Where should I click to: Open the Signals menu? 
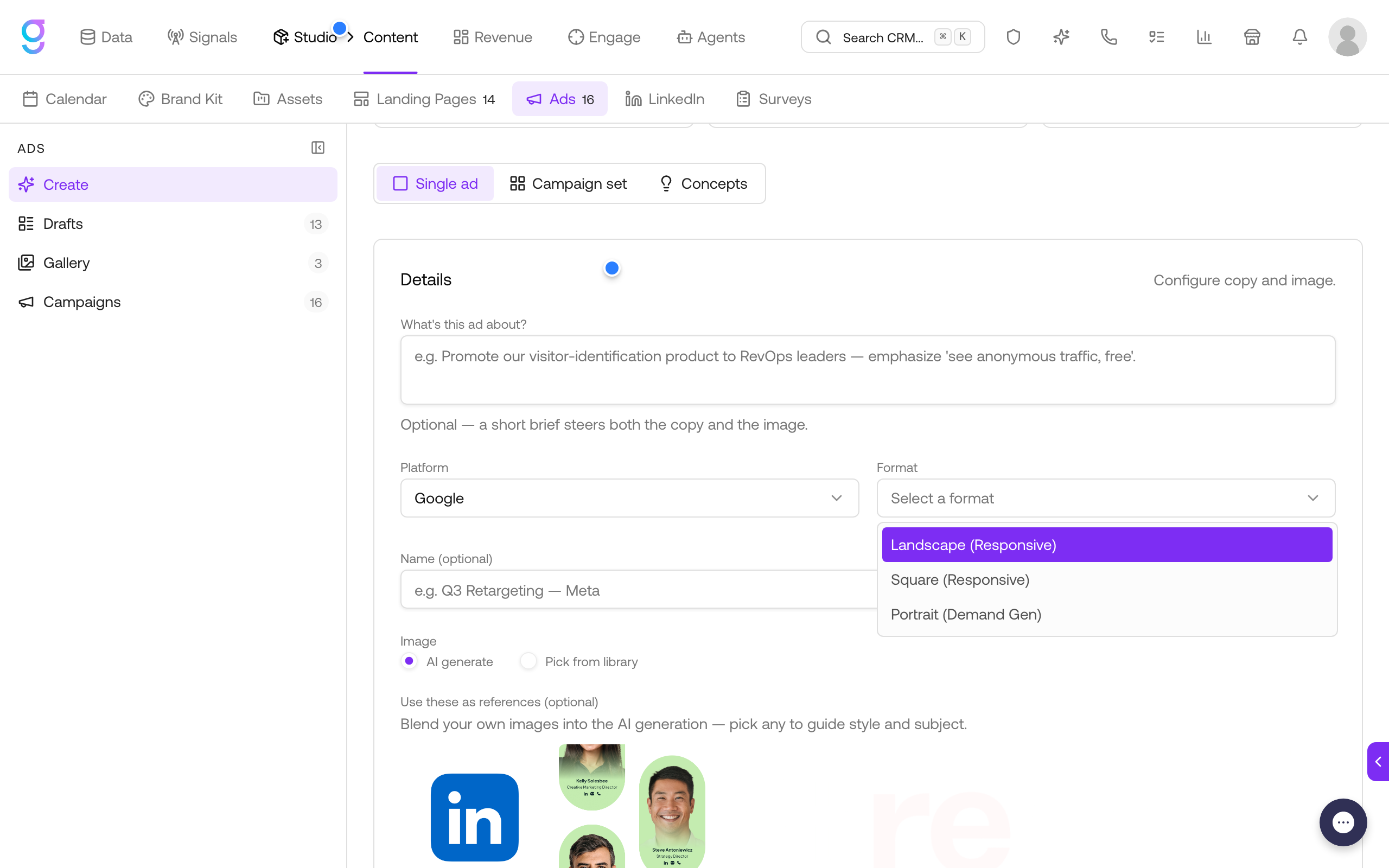tap(202, 37)
